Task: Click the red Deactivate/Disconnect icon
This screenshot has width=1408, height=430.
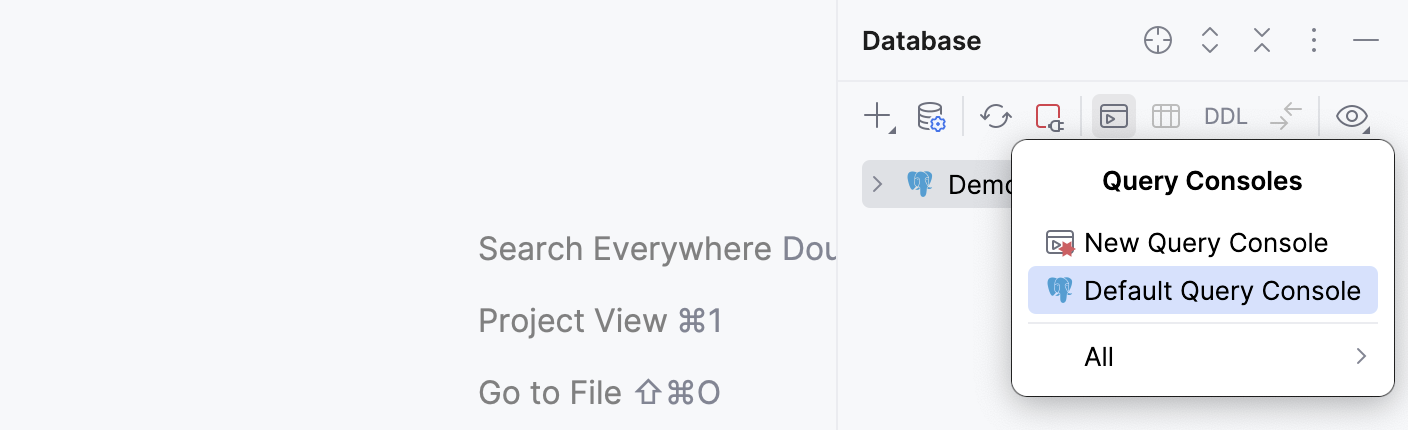Action: [x=1049, y=116]
